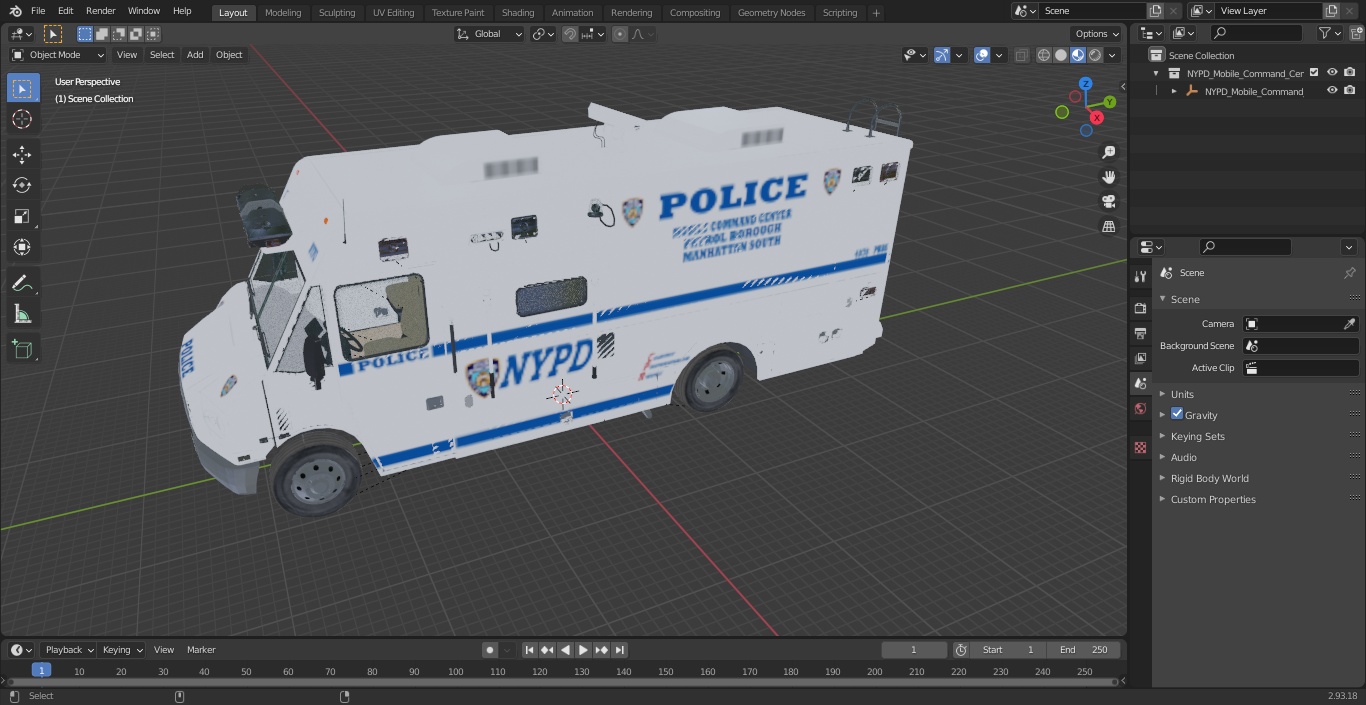The height and width of the screenshot is (705, 1366).
Task: Switch to rendered viewport shading
Action: pyautogui.click(x=1095, y=55)
